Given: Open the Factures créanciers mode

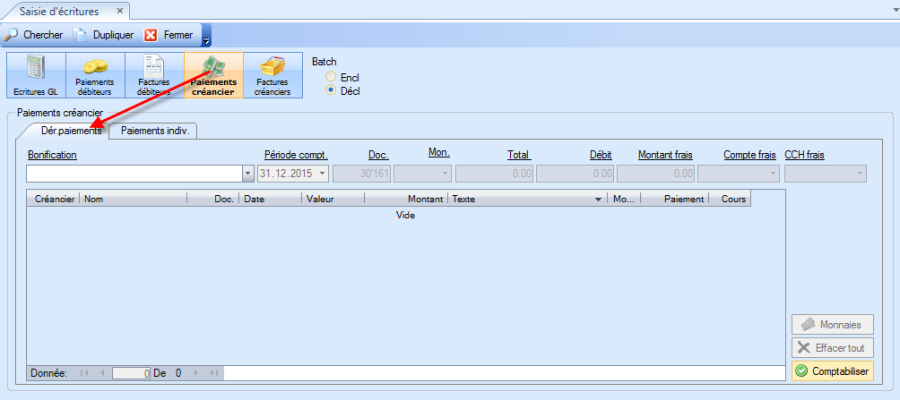Looking at the screenshot, I should pos(273,75).
